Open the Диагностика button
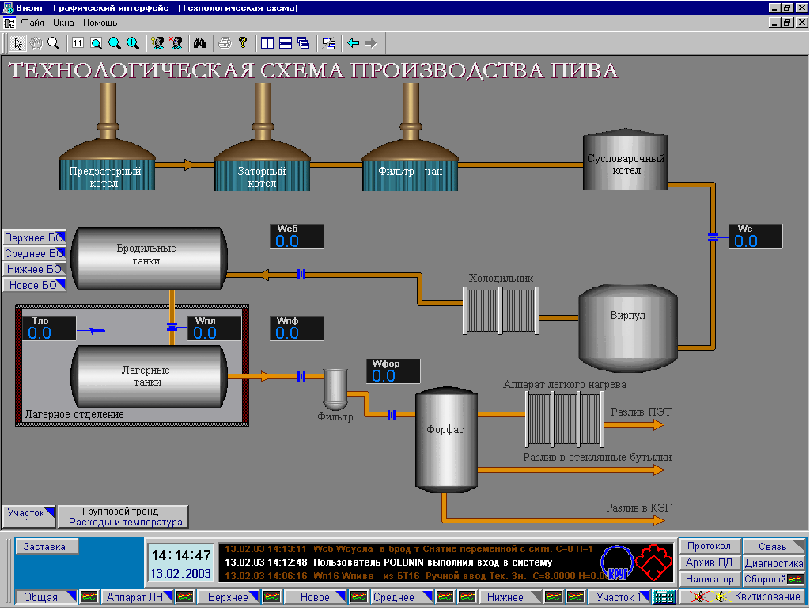Viewport: 809px width, 608px height. (x=773, y=563)
